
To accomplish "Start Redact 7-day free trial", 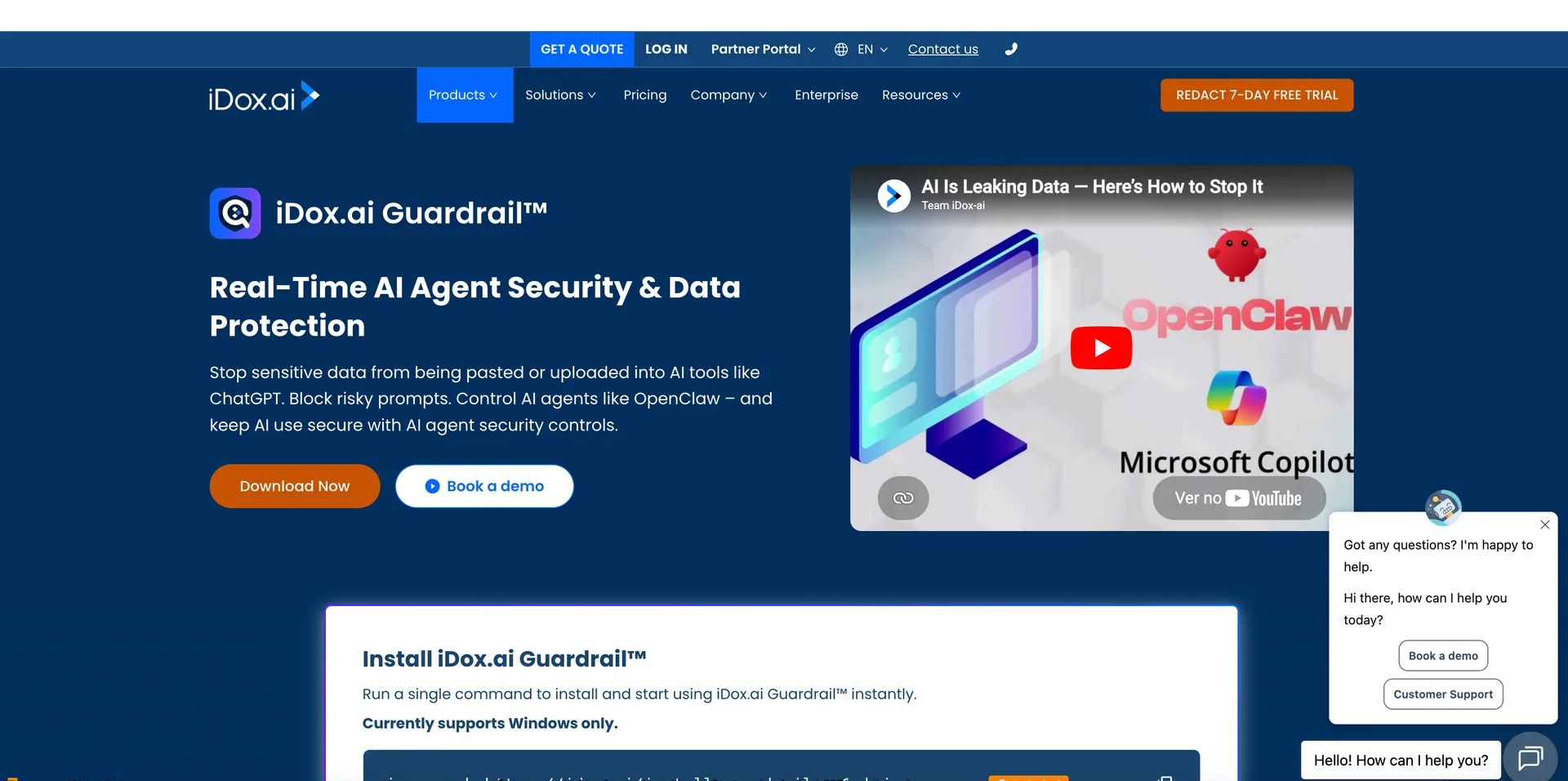I will (x=1257, y=95).
